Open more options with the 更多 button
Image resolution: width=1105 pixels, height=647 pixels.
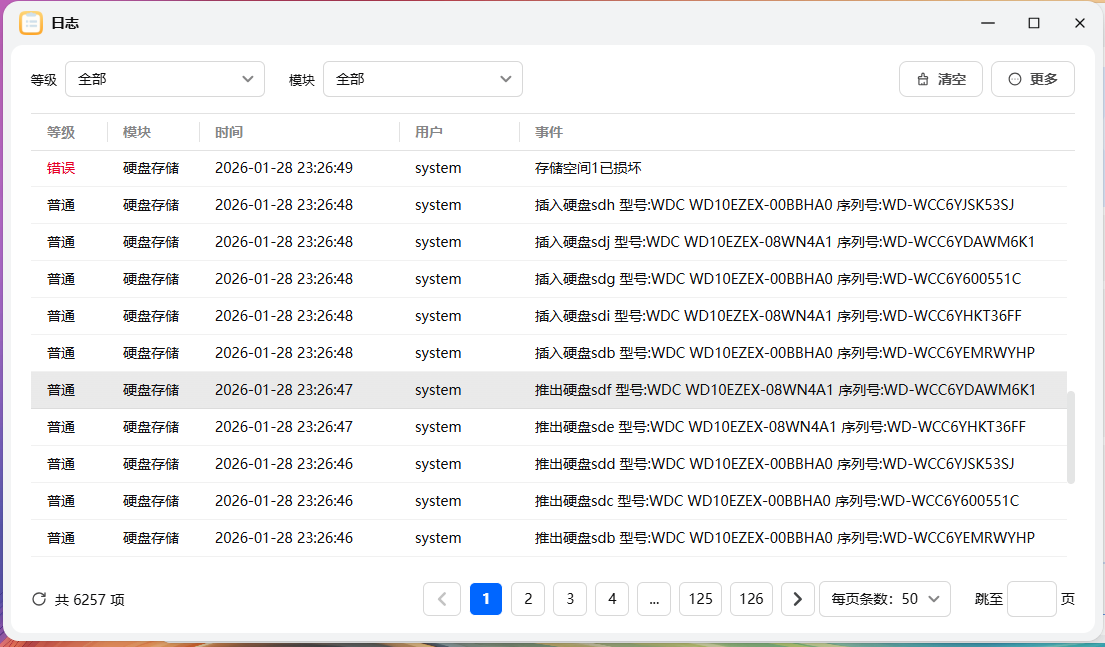(1032, 78)
